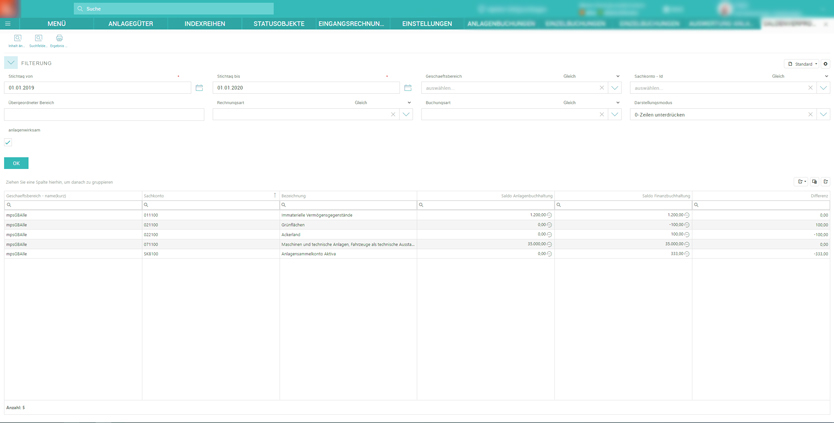Click the printer icon for Ergebnis
Screen dimensions: 834x423
point(59,38)
